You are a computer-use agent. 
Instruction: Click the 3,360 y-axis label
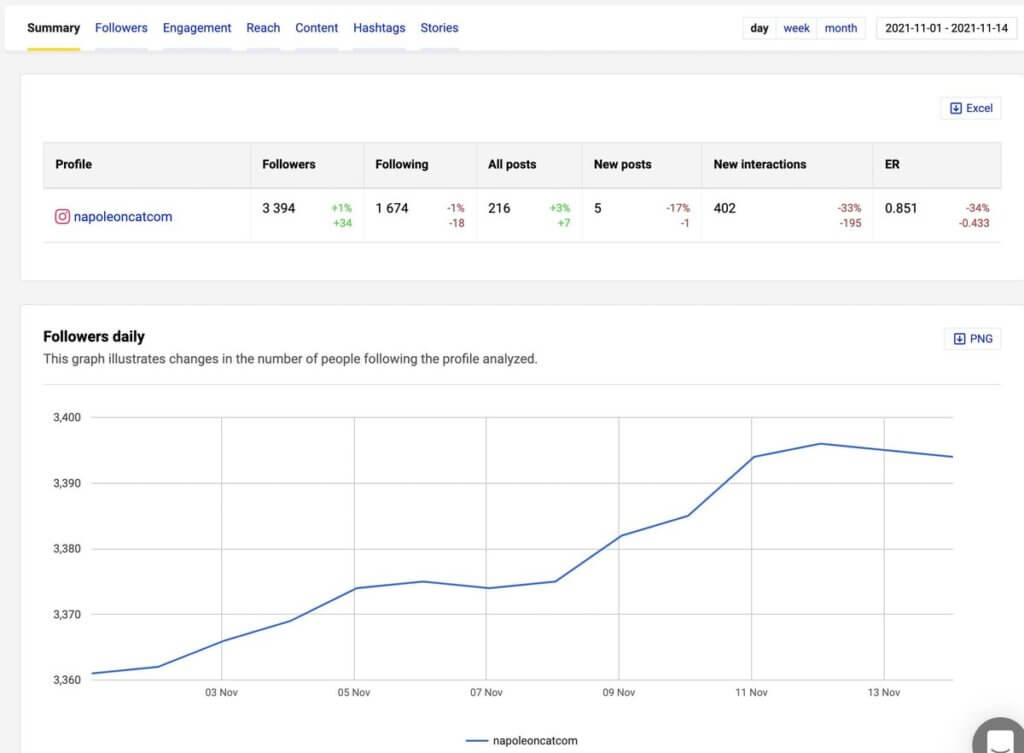pos(67,680)
